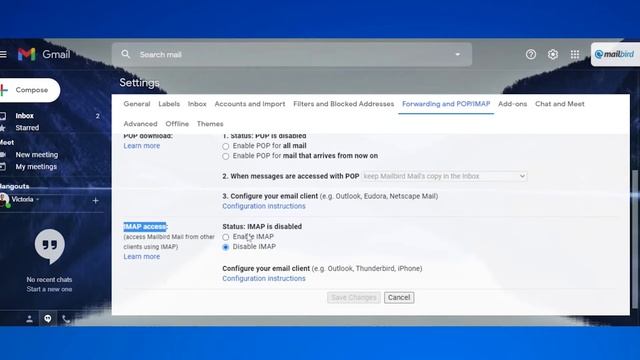
Task: Click the Hangouts quote bubble graphic
Action: click(49, 246)
